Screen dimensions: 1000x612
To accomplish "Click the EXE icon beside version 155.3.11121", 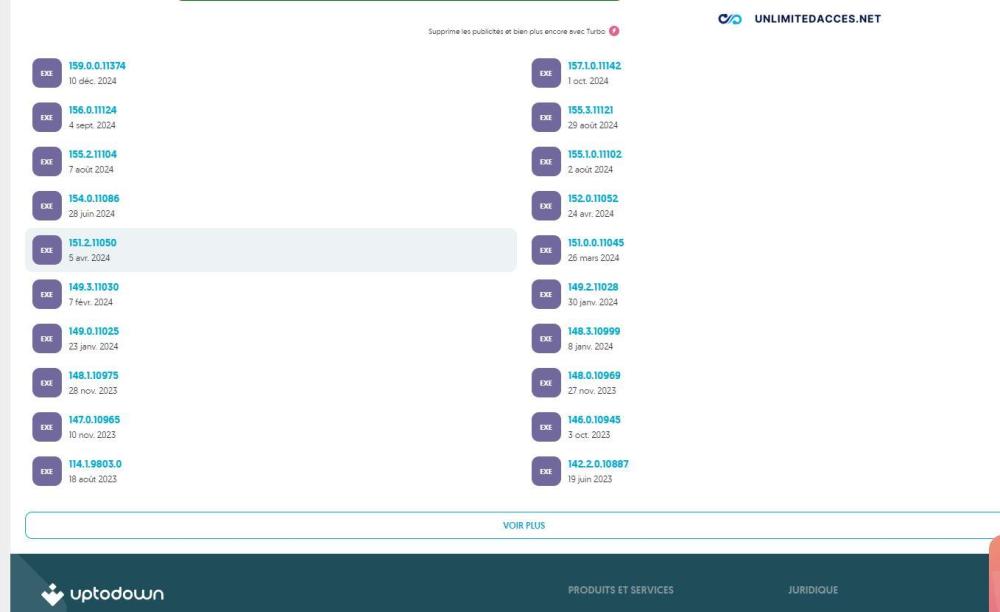I will click(546, 117).
